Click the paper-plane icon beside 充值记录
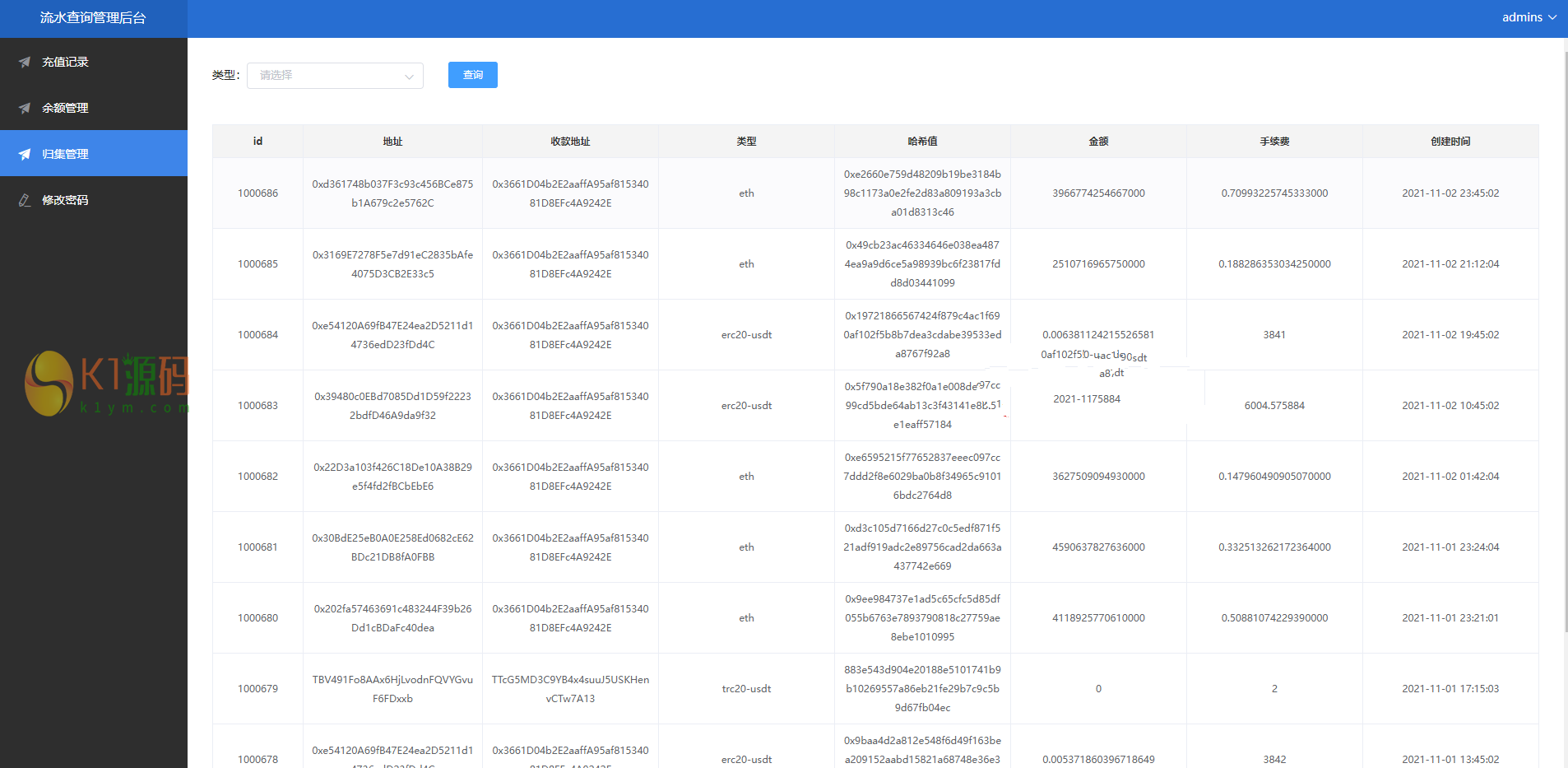1568x768 pixels. (25, 62)
